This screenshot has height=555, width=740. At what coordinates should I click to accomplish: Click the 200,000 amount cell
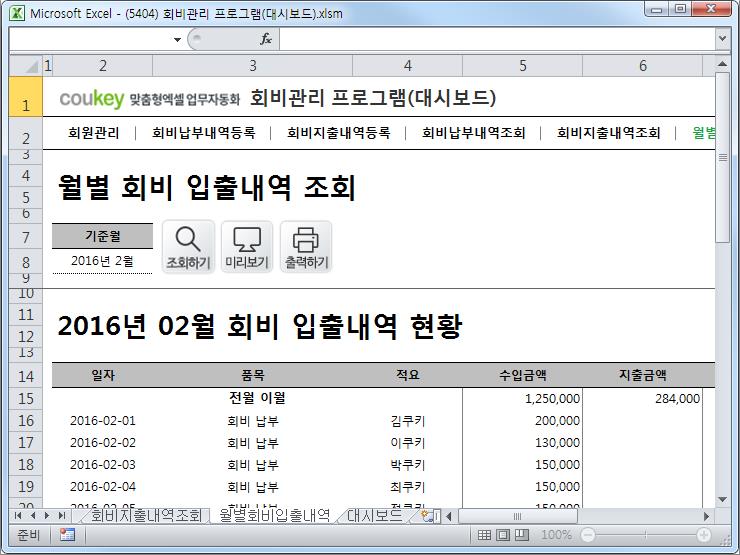(x=522, y=420)
